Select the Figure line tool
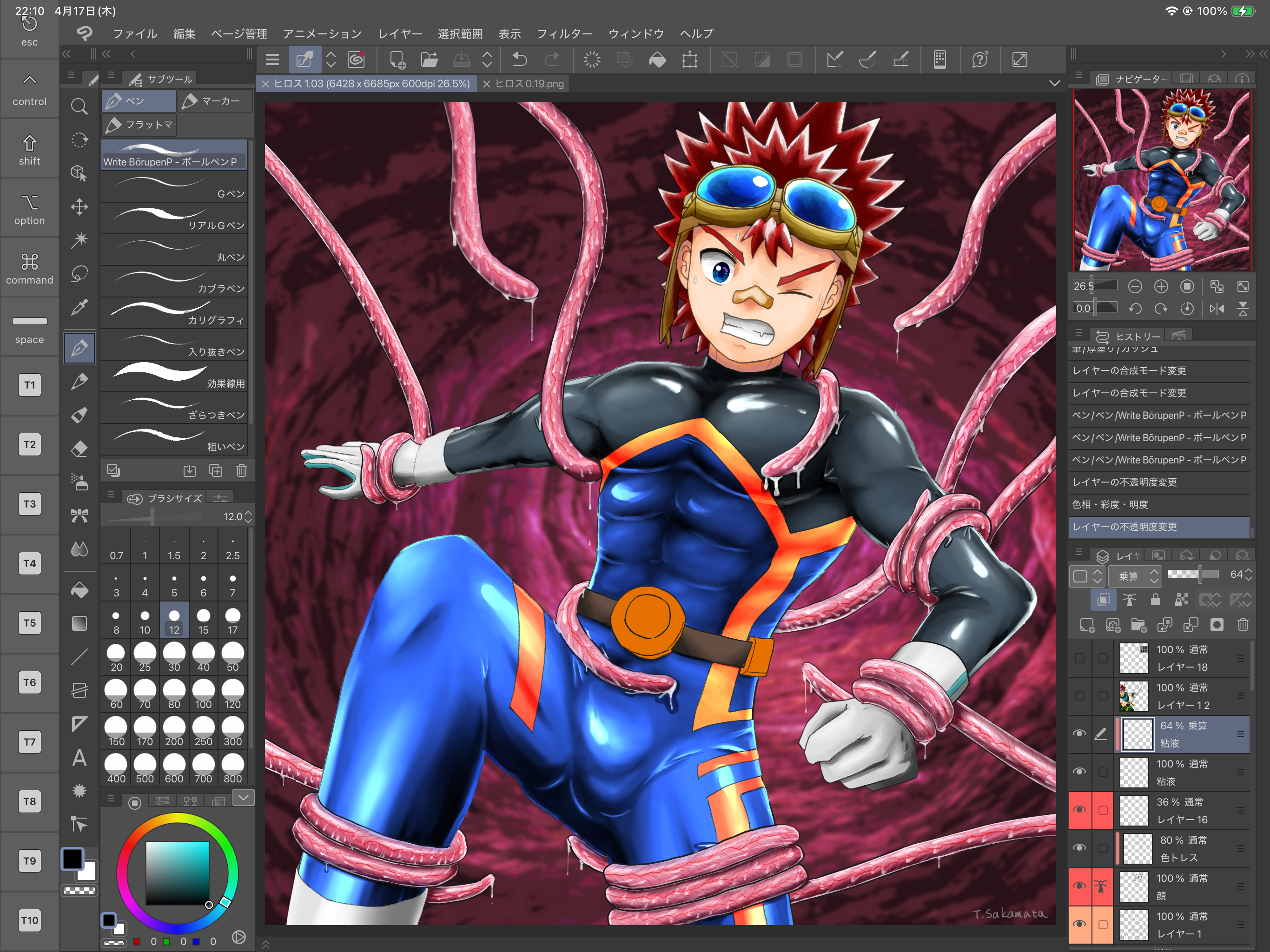 [x=79, y=657]
